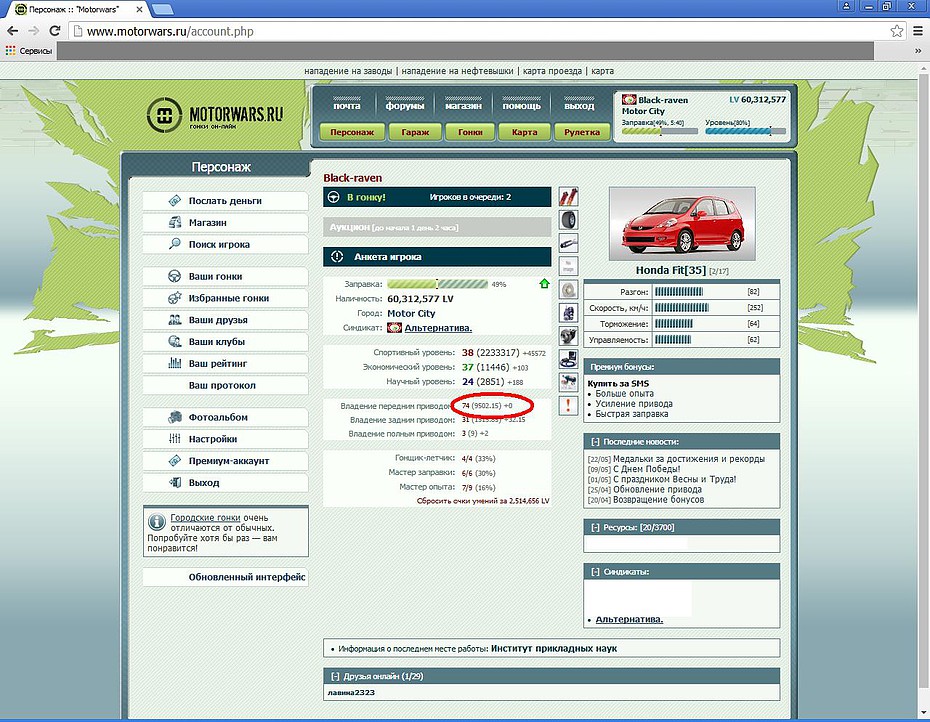Follow the Городские гонки link
This screenshot has height=722, width=930.
(205, 517)
